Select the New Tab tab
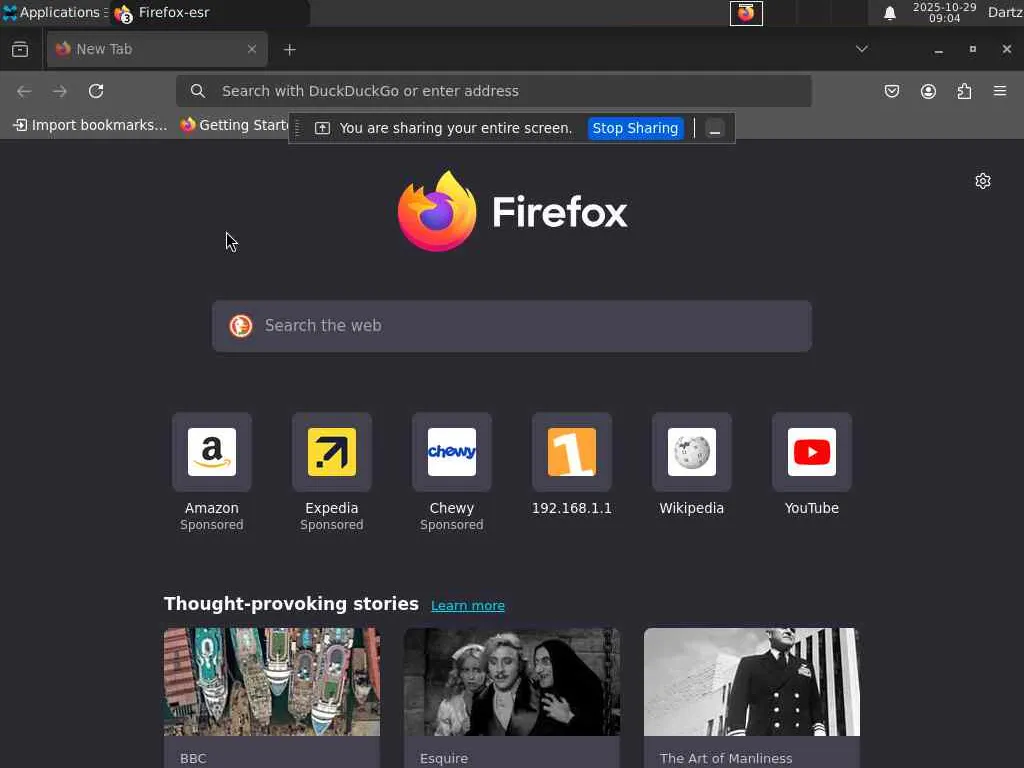The image size is (1024, 768). [x=157, y=49]
